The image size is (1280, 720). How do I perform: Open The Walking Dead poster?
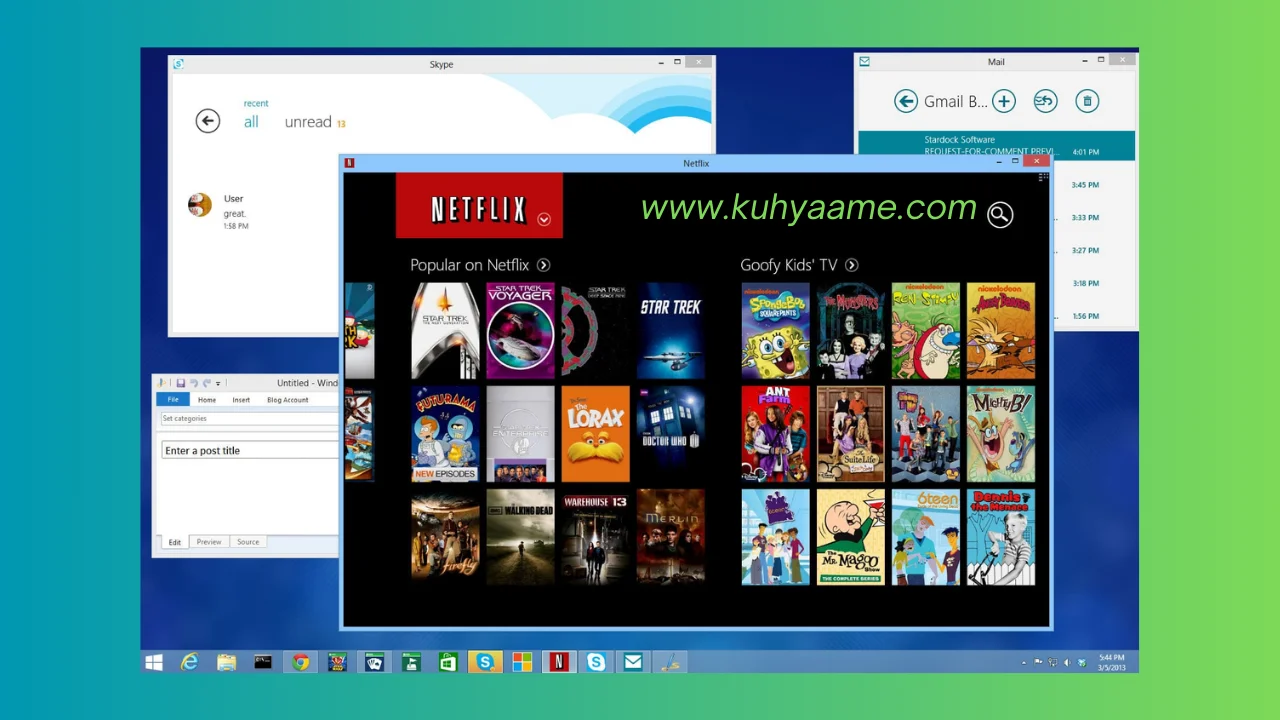[520, 537]
